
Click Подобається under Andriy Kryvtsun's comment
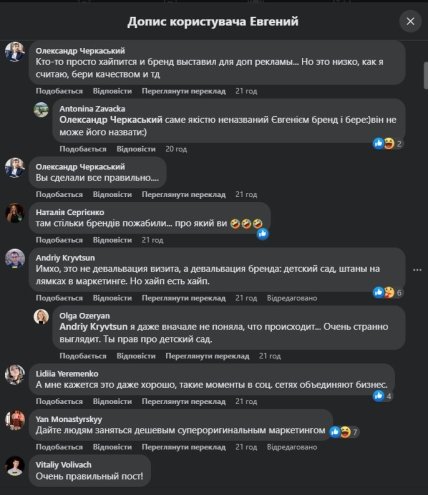[x=59, y=298]
